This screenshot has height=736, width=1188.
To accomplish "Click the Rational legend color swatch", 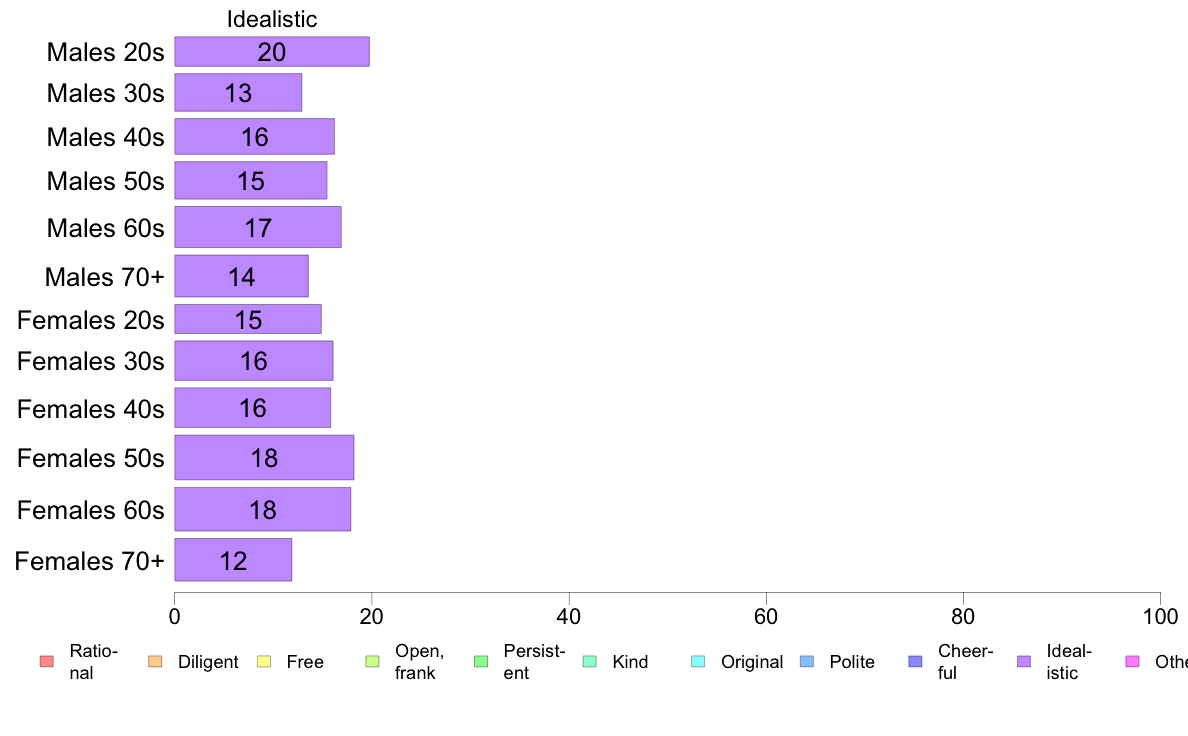I will tap(47, 662).
